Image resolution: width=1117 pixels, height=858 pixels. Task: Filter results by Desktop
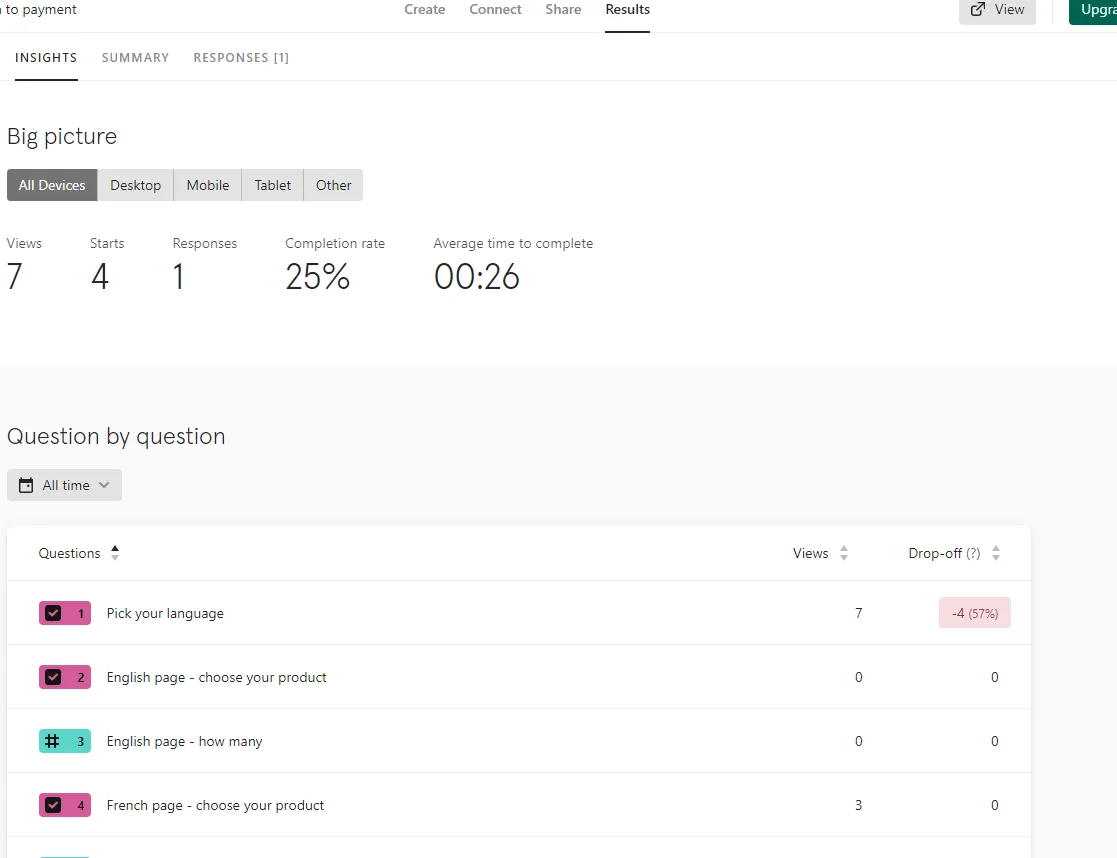pyautogui.click(x=135, y=185)
